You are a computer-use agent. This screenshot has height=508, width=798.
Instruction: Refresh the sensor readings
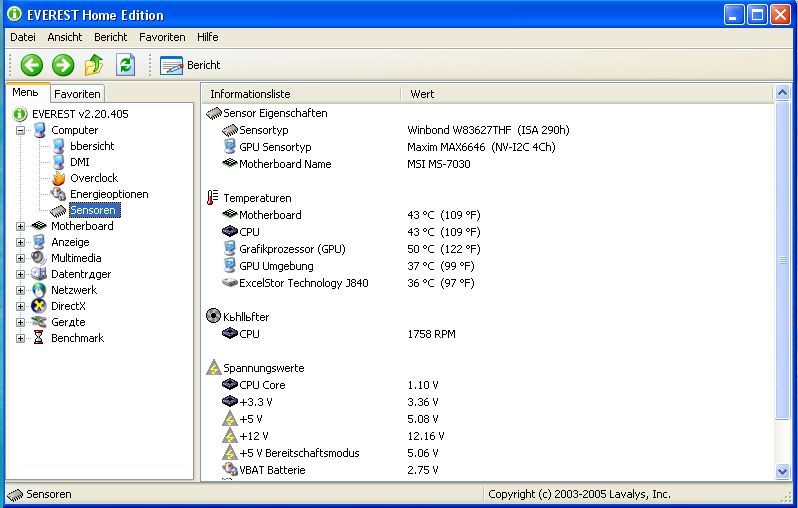[x=125, y=65]
